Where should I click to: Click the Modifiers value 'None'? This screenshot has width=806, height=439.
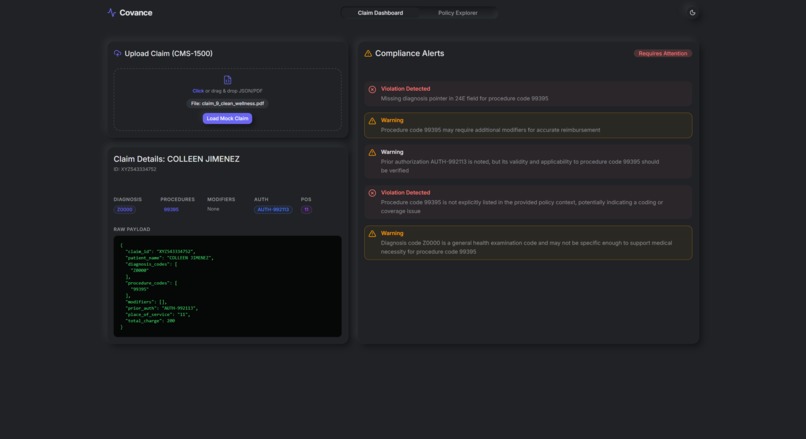[x=213, y=209]
